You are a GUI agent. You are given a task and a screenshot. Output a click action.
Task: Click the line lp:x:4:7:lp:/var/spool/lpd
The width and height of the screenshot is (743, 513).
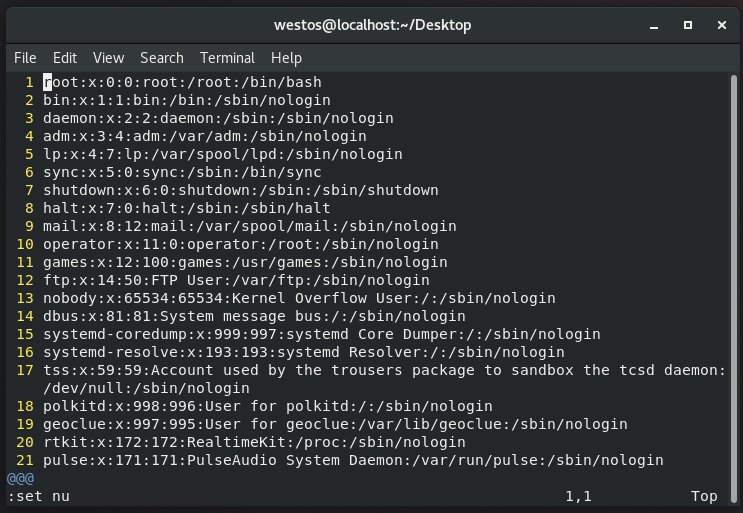pyautogui.click(x=223, y=154)
